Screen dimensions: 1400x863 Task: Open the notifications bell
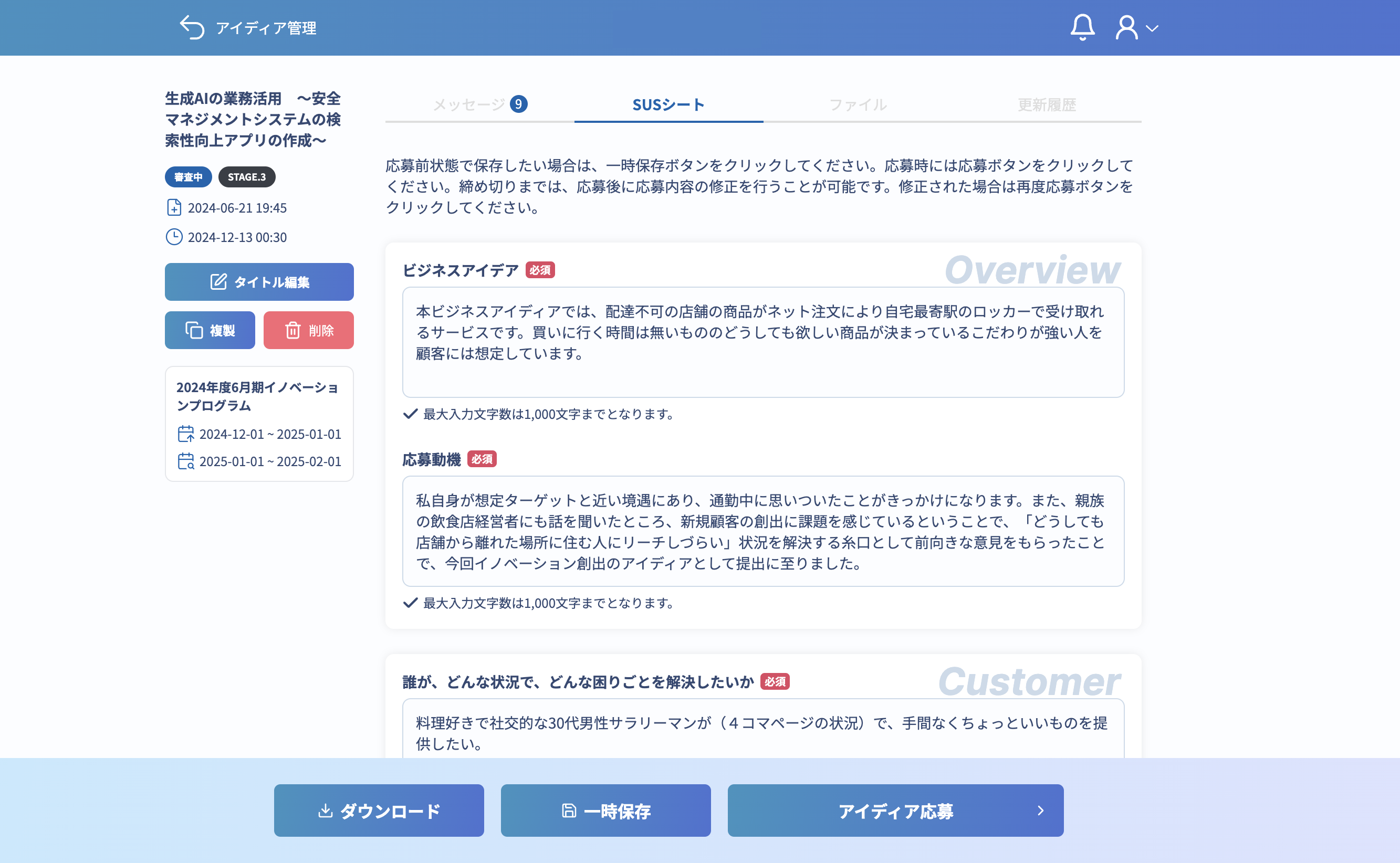pos(1082,27)
